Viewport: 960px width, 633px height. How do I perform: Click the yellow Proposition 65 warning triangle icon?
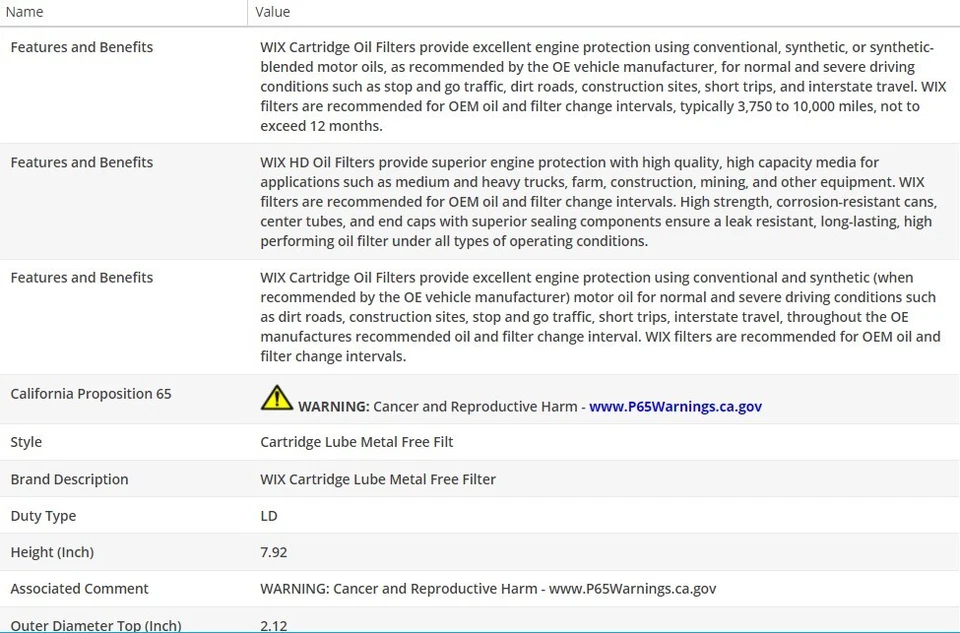(x=277, y=398)
